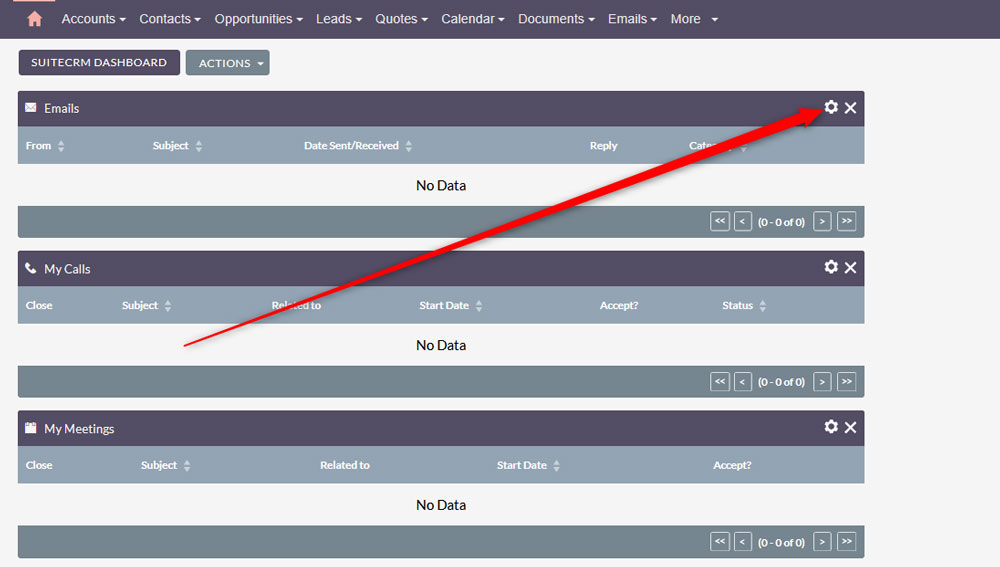Go to last page in My Meetings
Viewport: 1000px width, 567px height.
[846, 541]
